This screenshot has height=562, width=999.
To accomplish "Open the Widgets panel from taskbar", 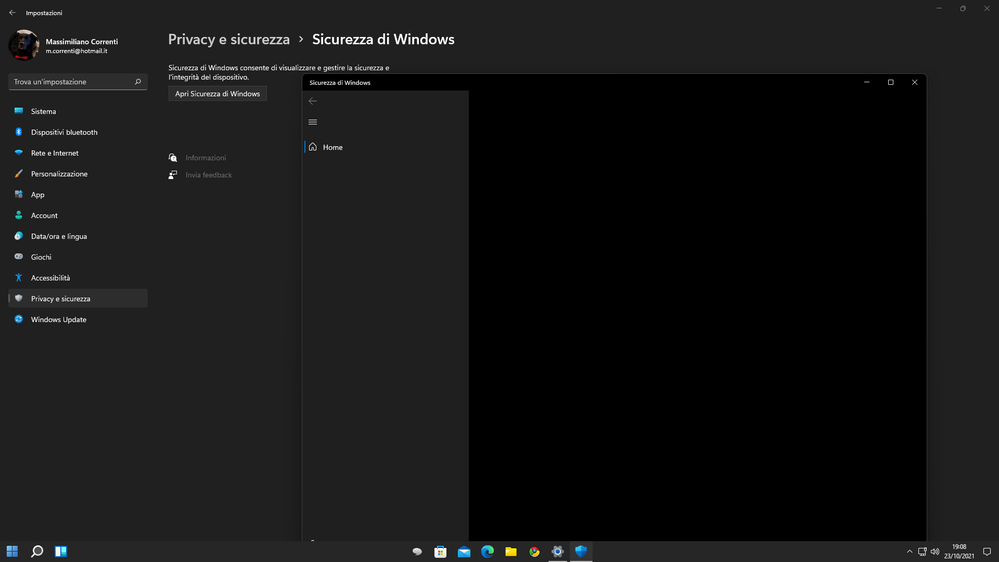I will tap(61, 551).
